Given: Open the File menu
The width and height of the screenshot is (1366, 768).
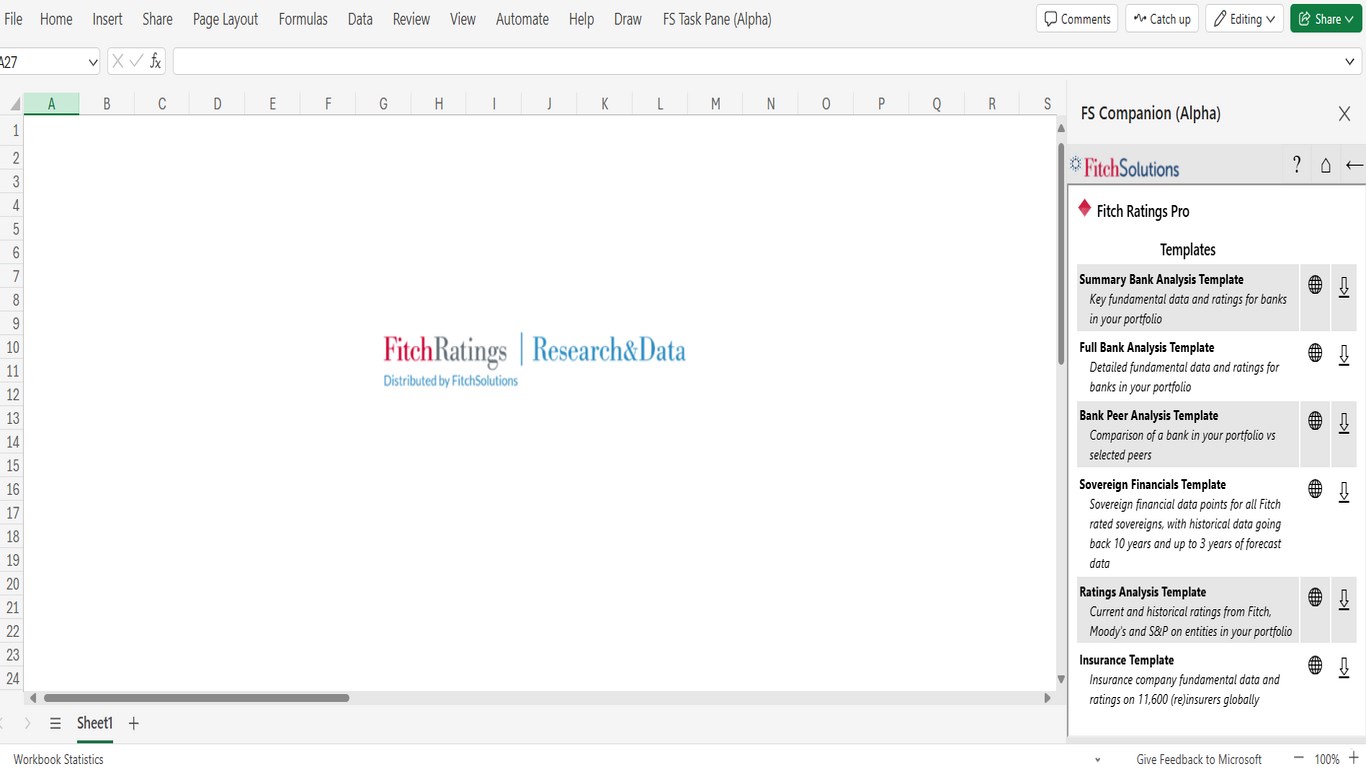Looking at the screenshot, I should [14, 19].
